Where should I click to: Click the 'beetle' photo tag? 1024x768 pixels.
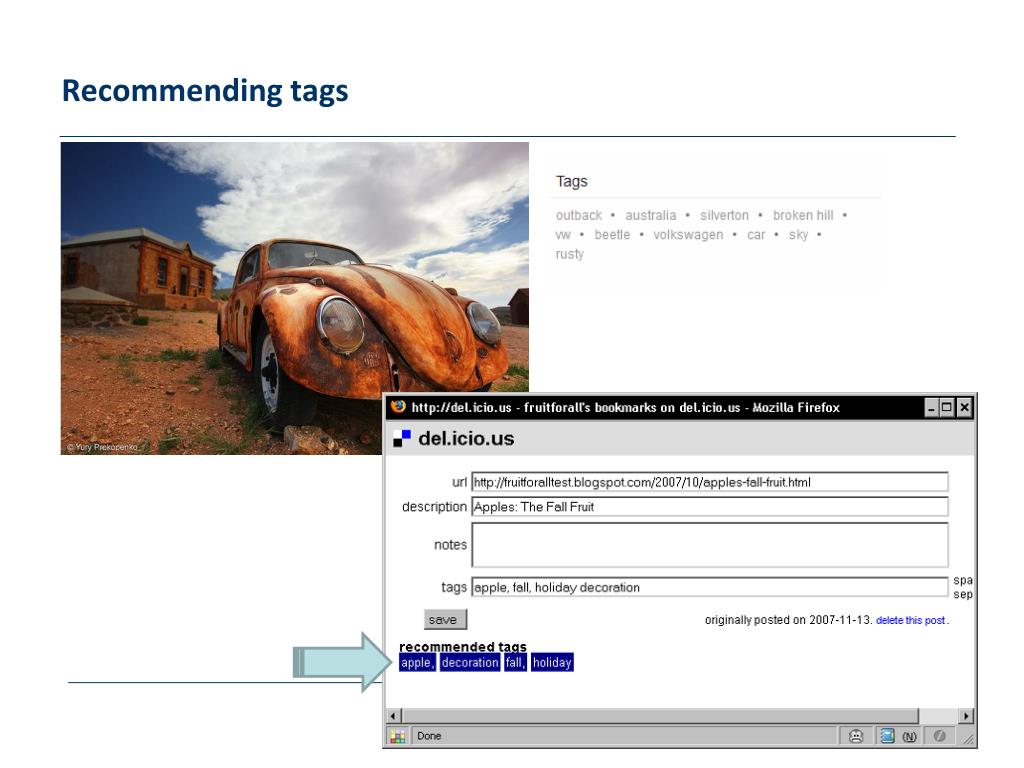612,235
